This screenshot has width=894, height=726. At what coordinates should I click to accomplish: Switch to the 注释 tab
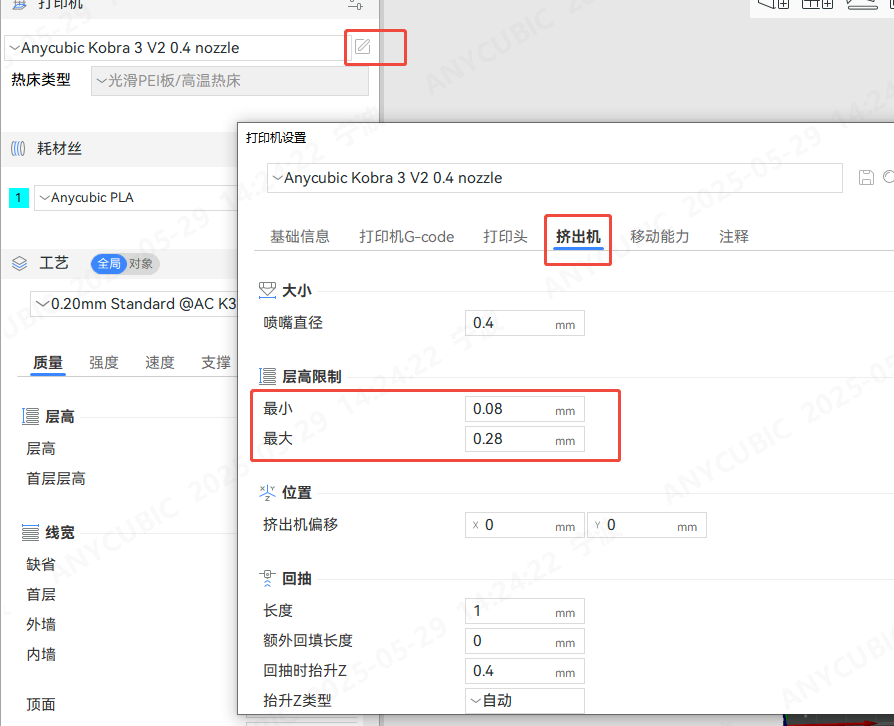pyautogui.click(x=734, y=237)
